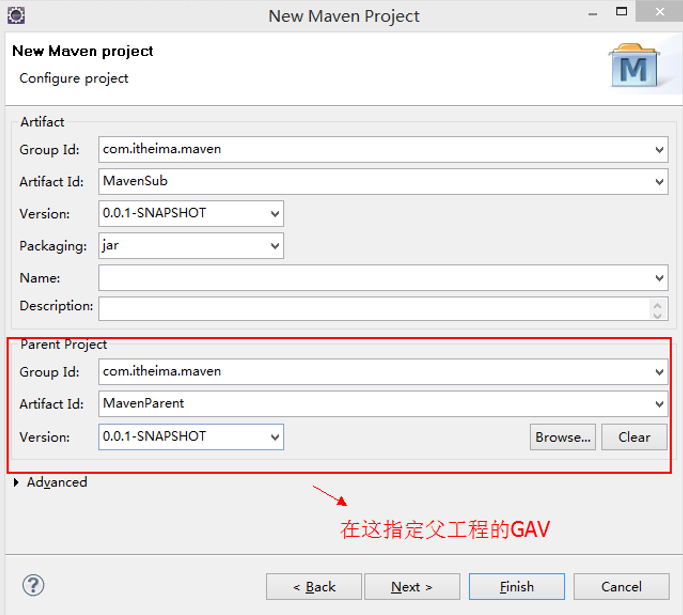Click Finish to create the project
The image size is (683, 615).
517,587
